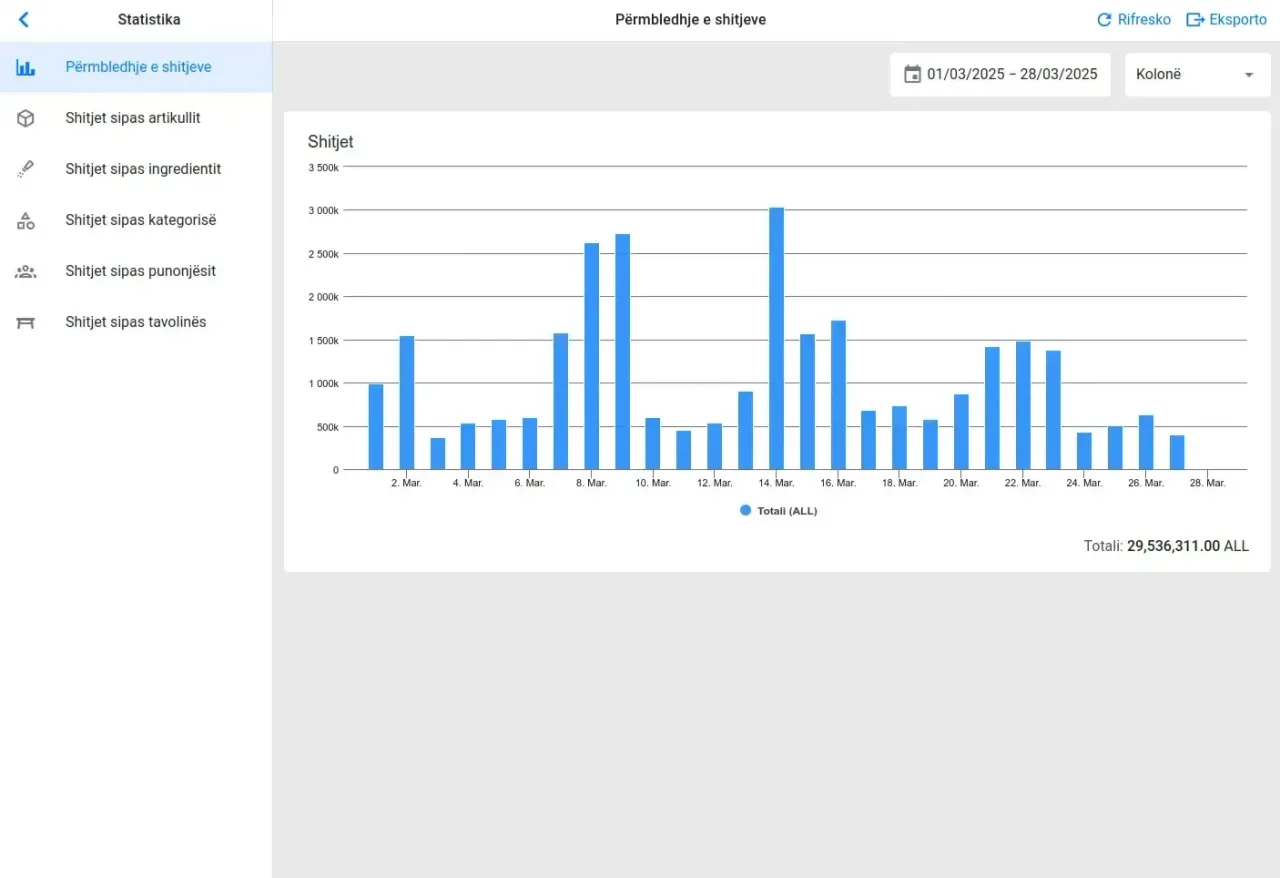This screenshot has height=878, width=1280.
Task: Click the calendar icon in the date range field
Action: tap(912, 74)
